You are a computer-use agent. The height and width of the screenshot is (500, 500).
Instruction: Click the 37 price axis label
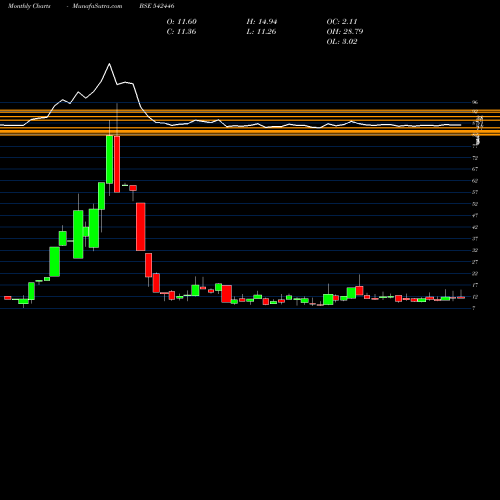pyautogui.click(x=475, y=239)
